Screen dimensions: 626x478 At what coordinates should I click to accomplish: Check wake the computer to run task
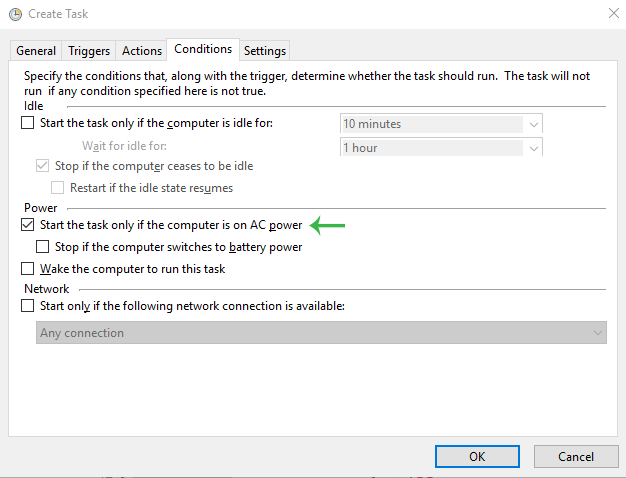pyautogui.click(x=28, y=269)
